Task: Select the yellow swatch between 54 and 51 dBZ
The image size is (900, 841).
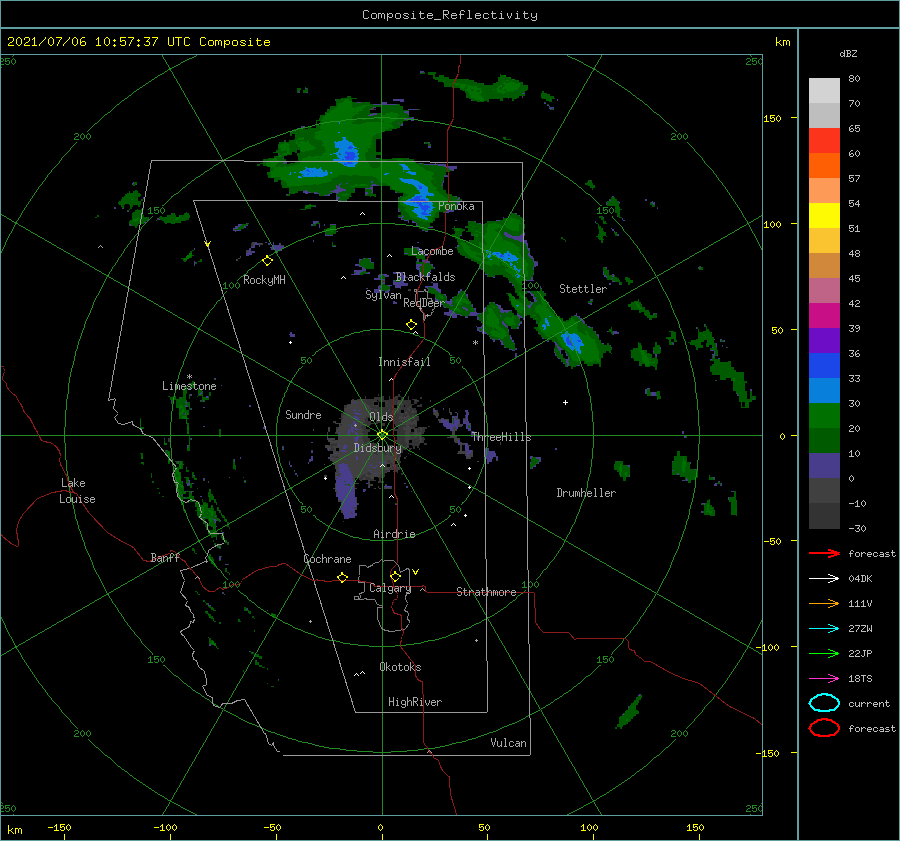Action: point(824,216)
